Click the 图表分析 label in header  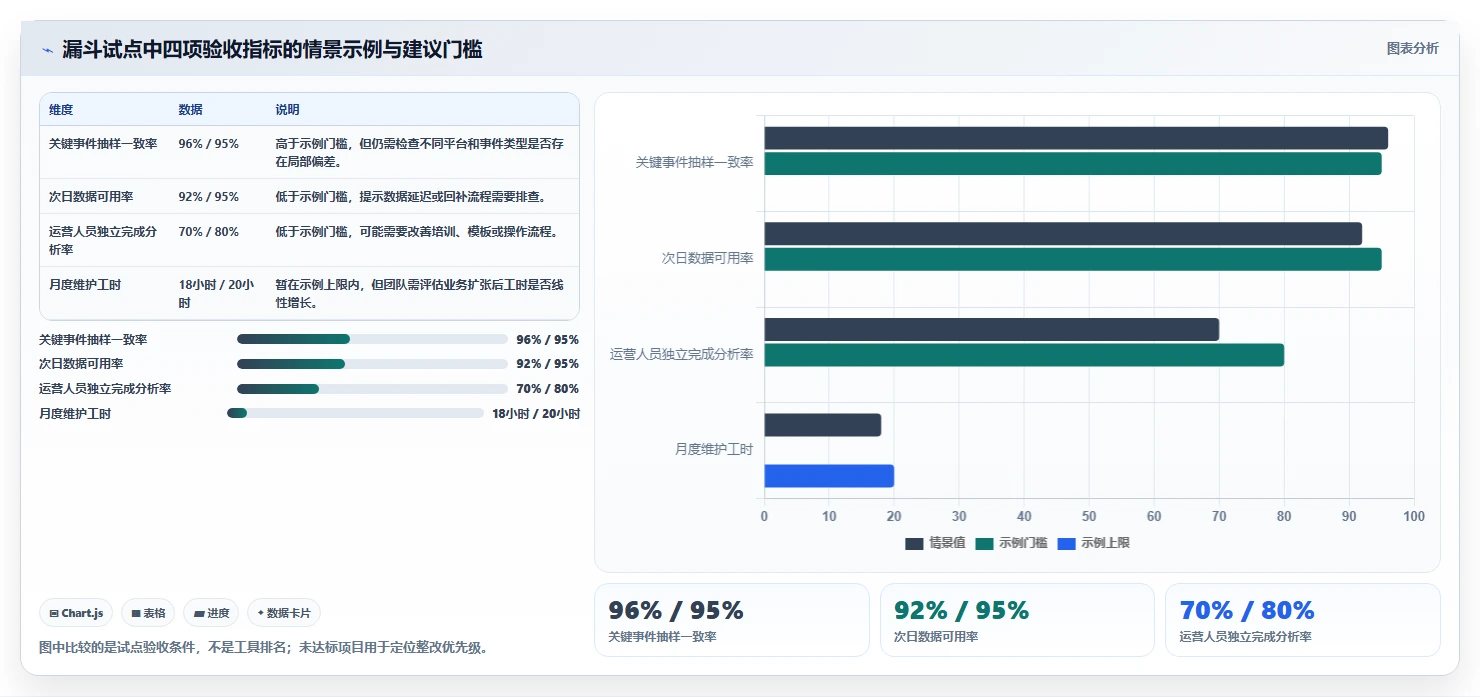(x=1412, y=48)
